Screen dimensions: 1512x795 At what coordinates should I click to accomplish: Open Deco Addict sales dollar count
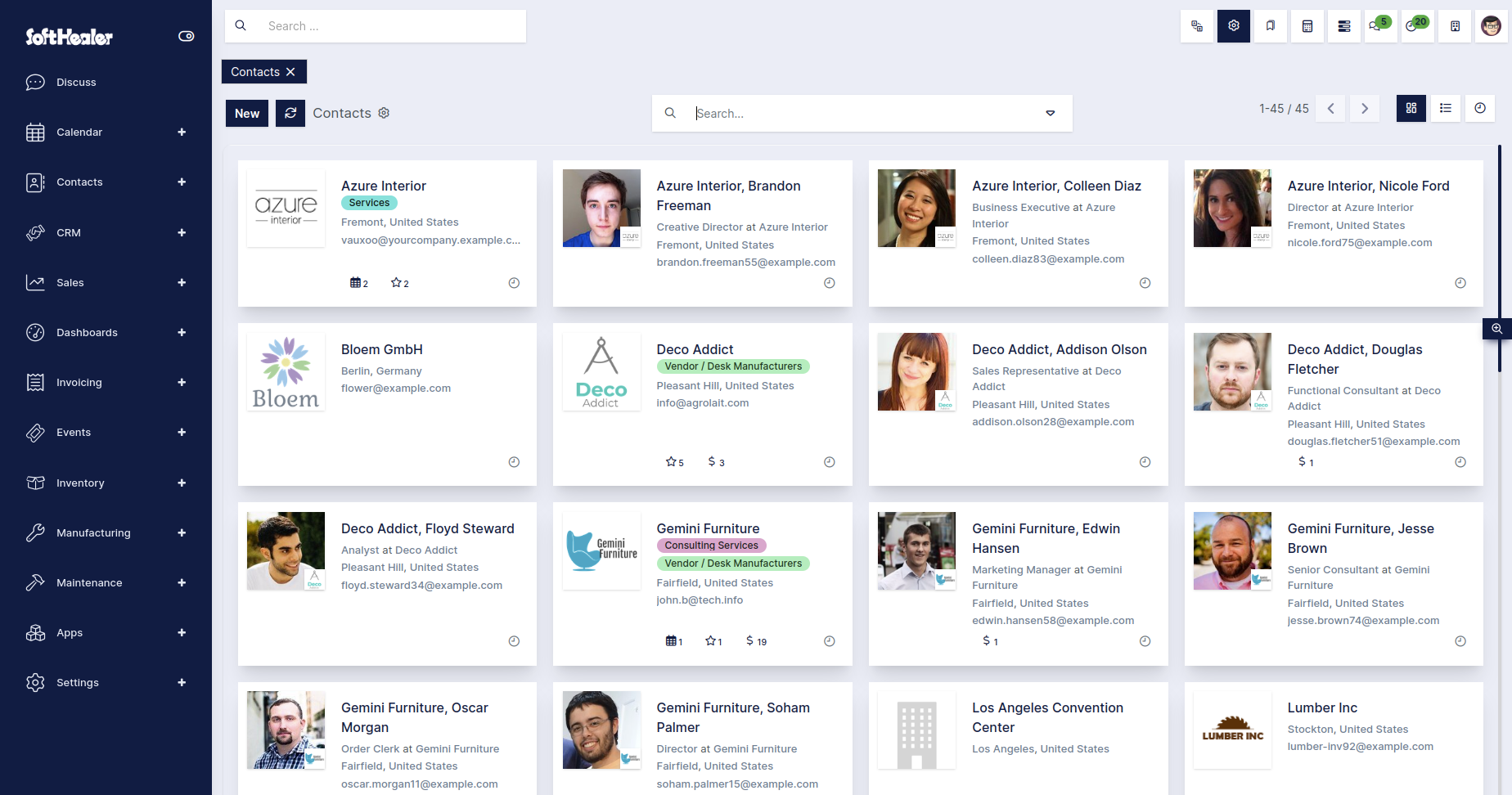click(716, 462)
